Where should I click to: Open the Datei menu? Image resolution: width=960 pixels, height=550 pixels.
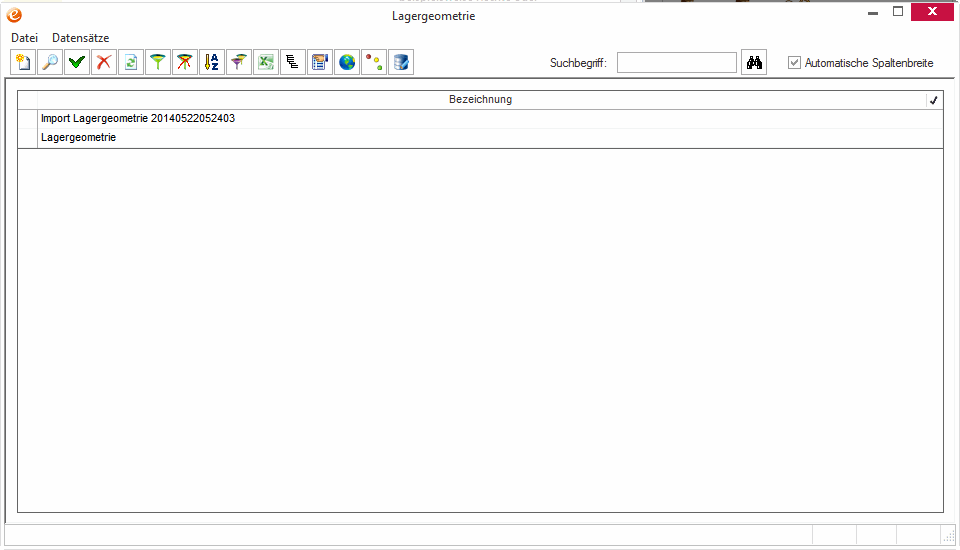[x=24, y=38]
